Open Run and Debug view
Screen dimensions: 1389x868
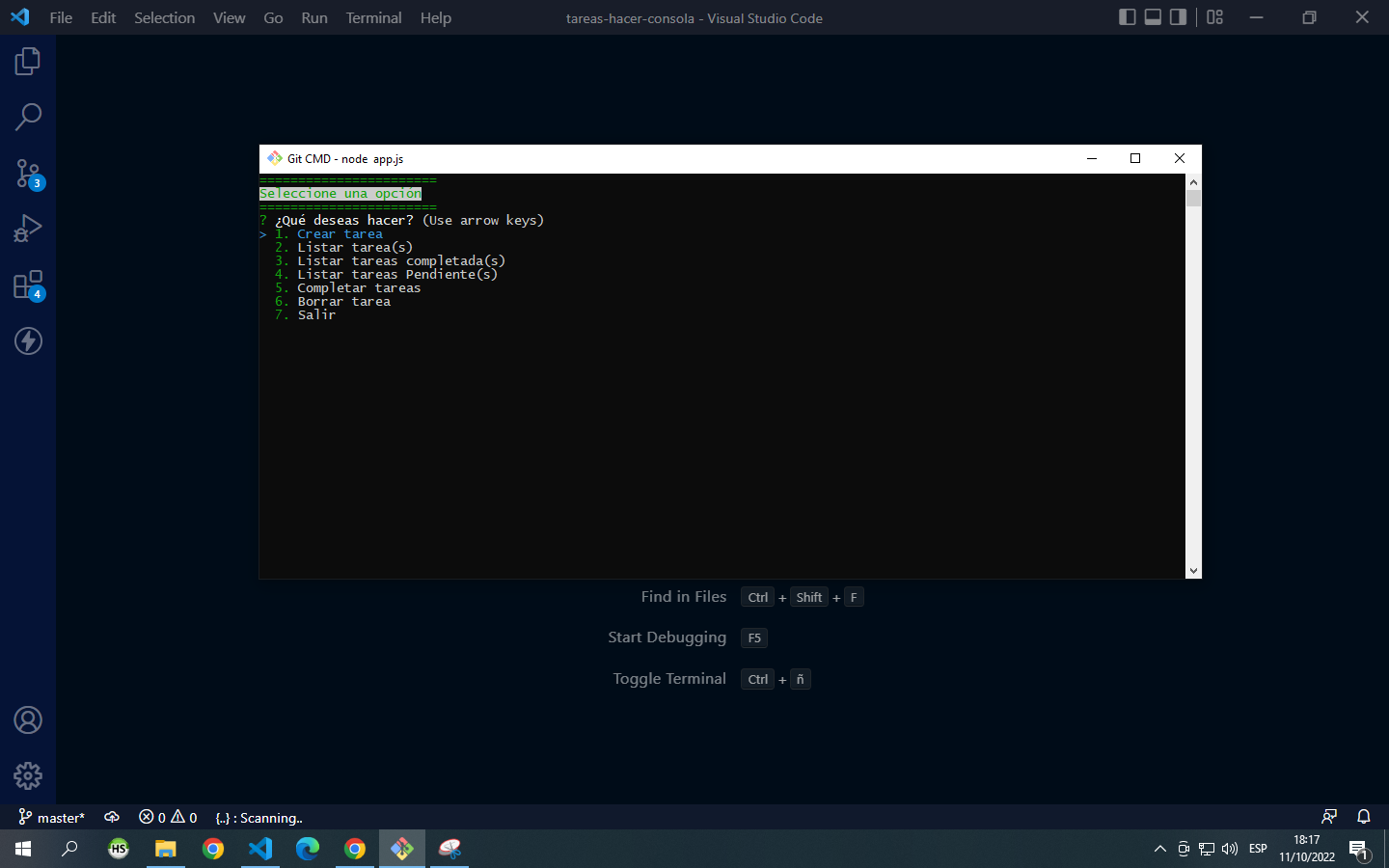pyautogui.click(x=28, y=229)
